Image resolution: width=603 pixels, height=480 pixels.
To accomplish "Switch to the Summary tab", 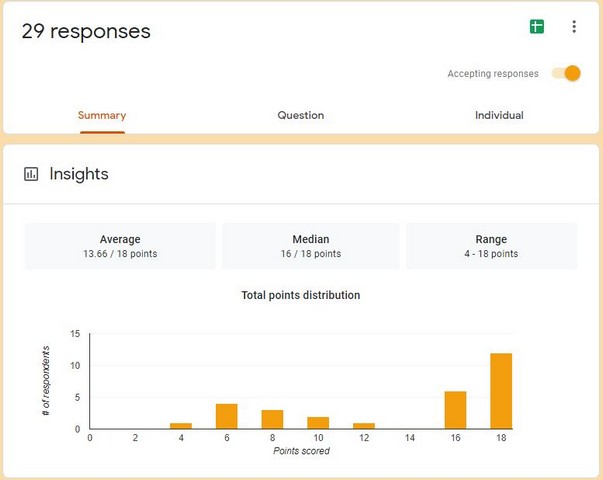I will (x=102, y=115).
